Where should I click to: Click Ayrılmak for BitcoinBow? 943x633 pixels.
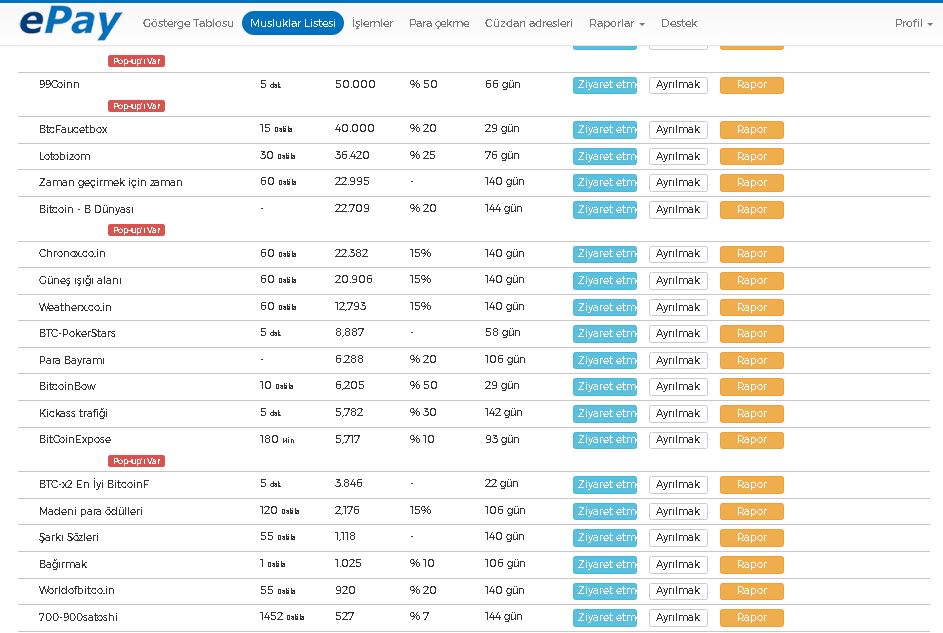point(678,387)
